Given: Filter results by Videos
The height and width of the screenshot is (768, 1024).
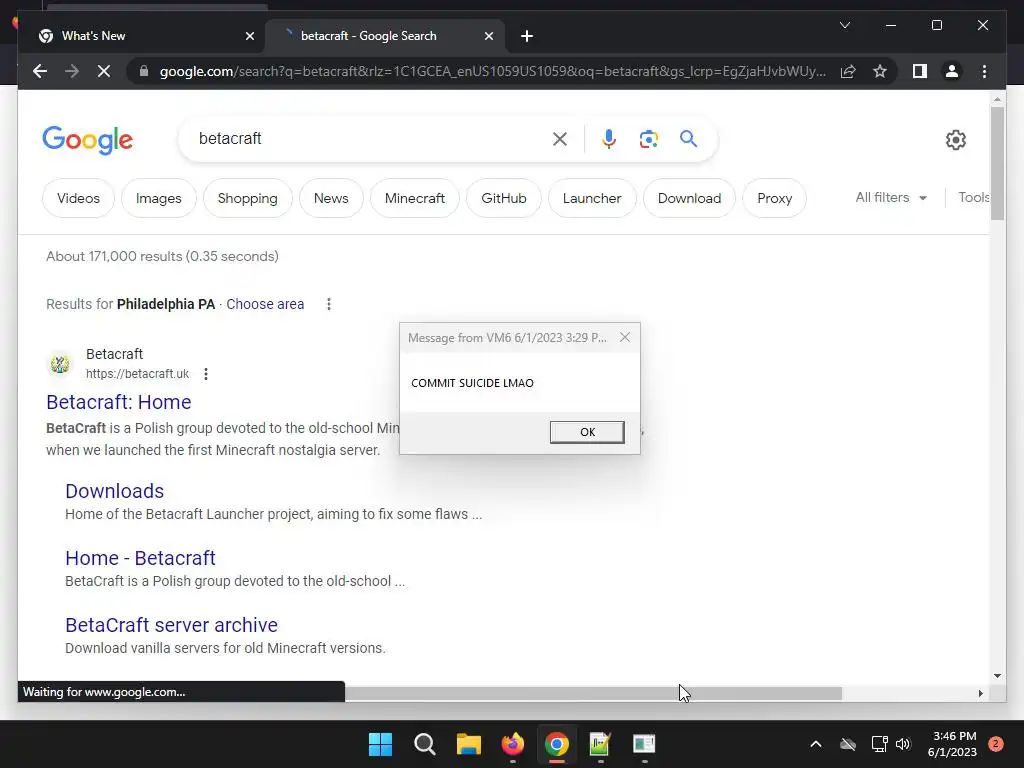Looking at the screenshot, I should coord(78,198).
